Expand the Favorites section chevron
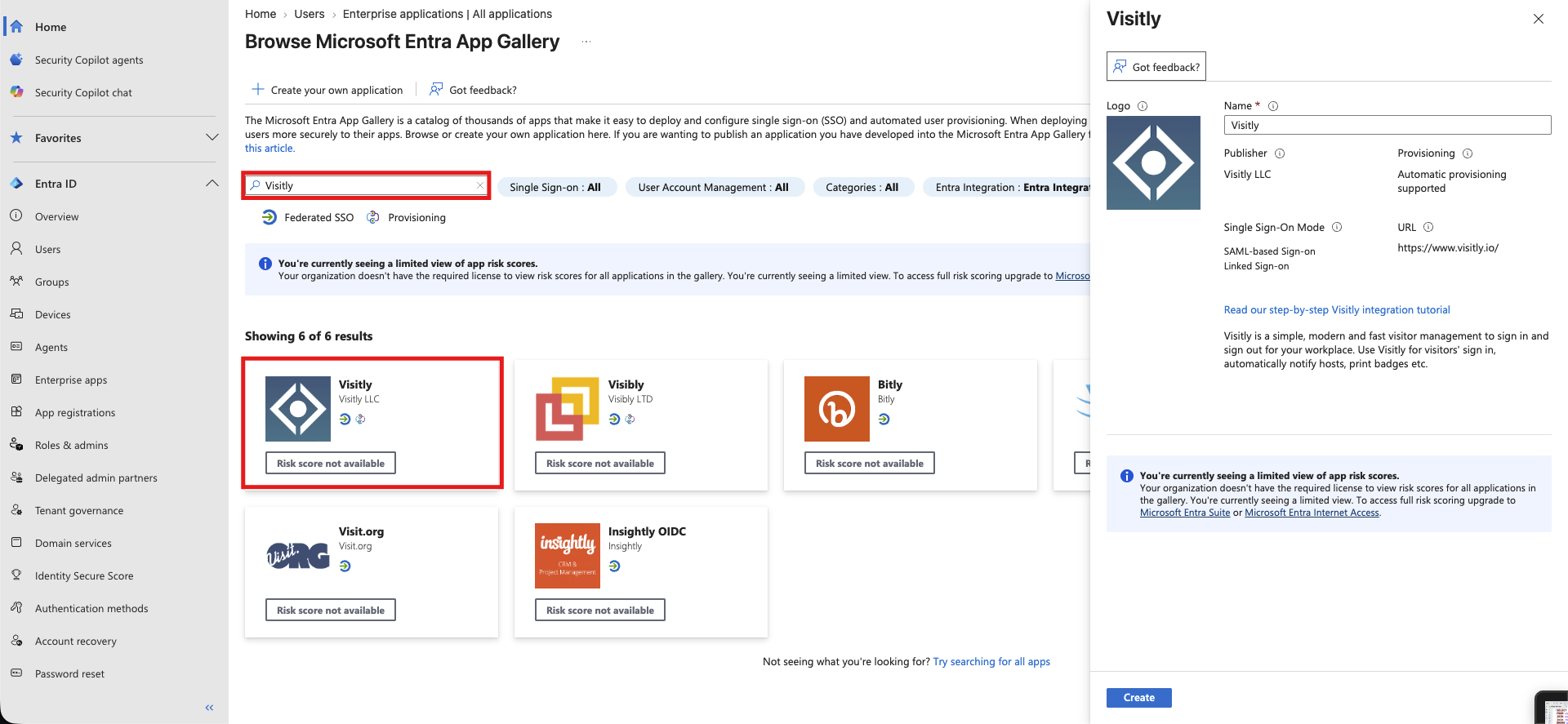 coord(212,137)
